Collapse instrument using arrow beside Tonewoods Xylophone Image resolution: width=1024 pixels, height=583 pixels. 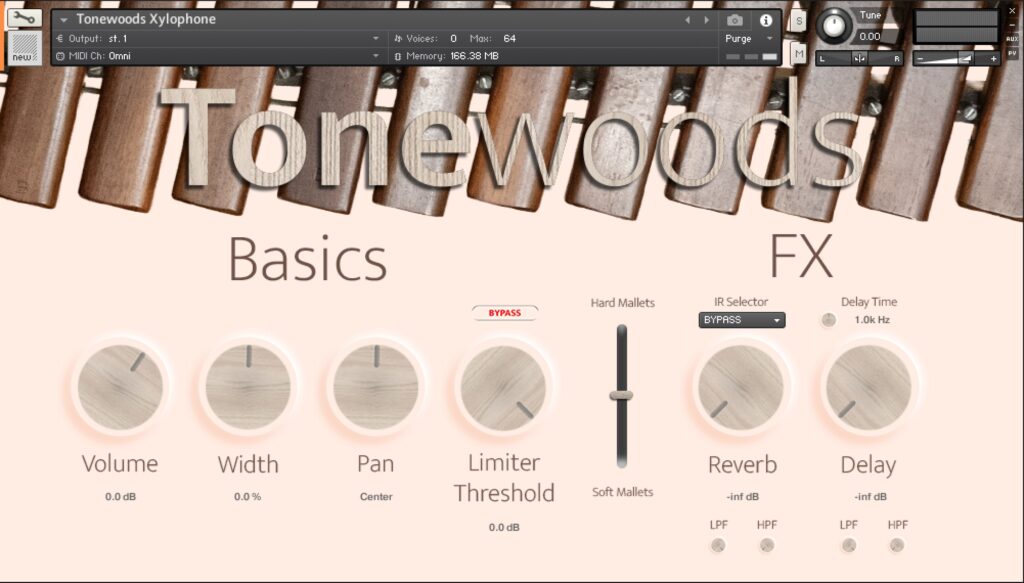(x=65, y=20)
